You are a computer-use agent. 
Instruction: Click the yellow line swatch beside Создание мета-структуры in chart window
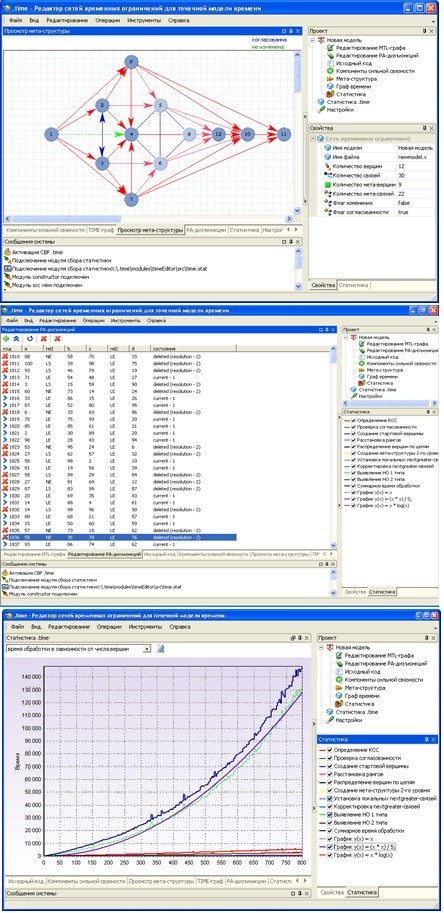tap(322, 791)
